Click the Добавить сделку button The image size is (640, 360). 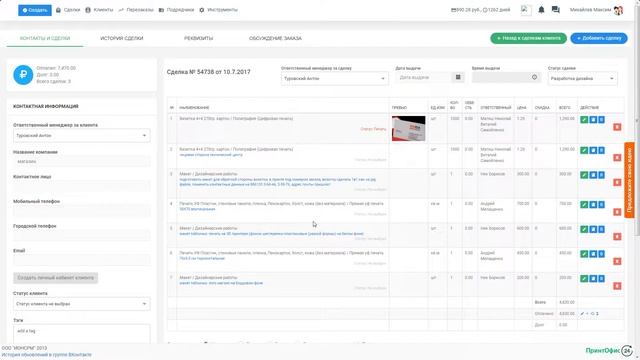599,38
